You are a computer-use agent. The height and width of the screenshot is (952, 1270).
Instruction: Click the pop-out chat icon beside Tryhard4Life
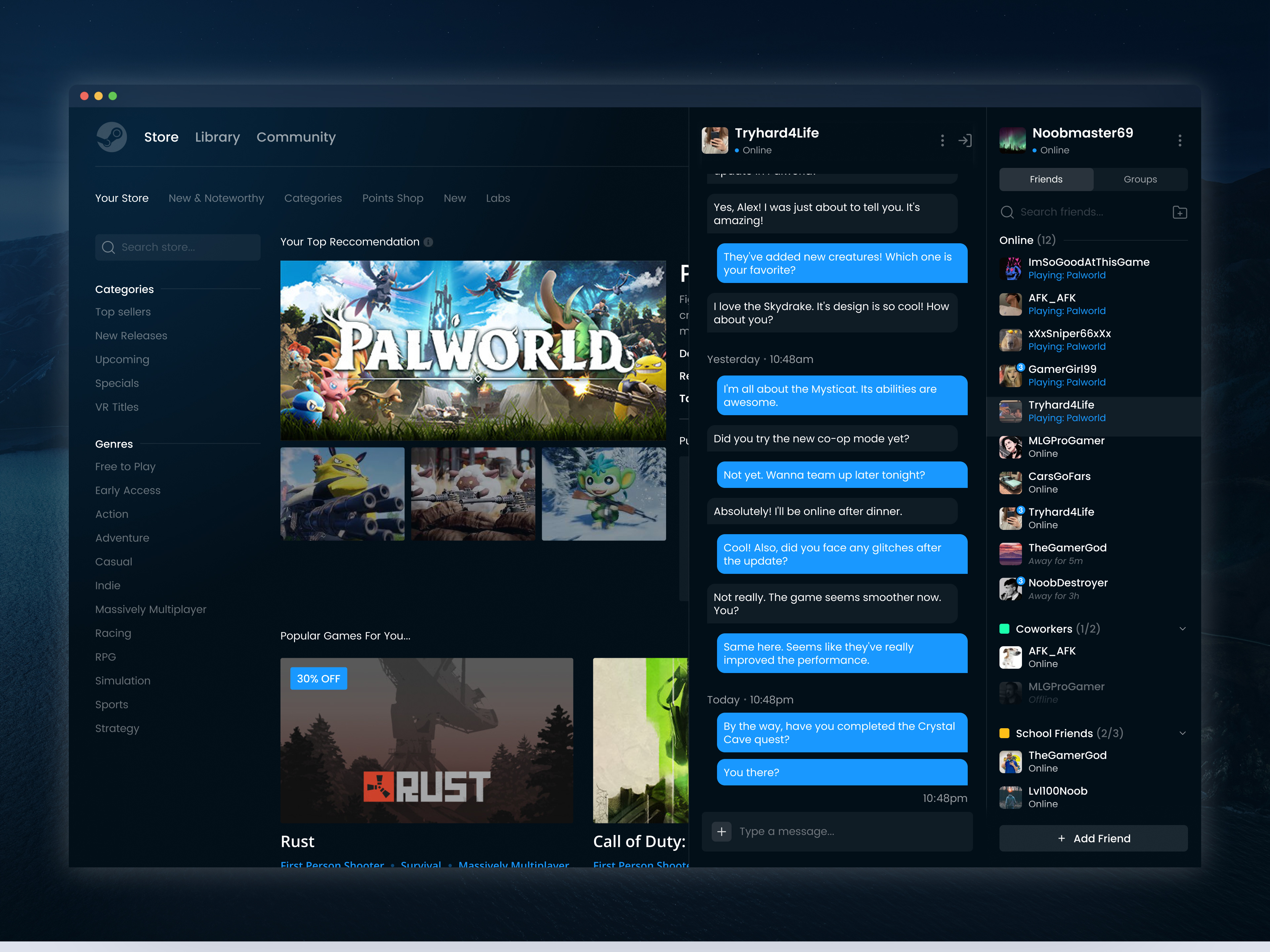(x=965, y=140)
